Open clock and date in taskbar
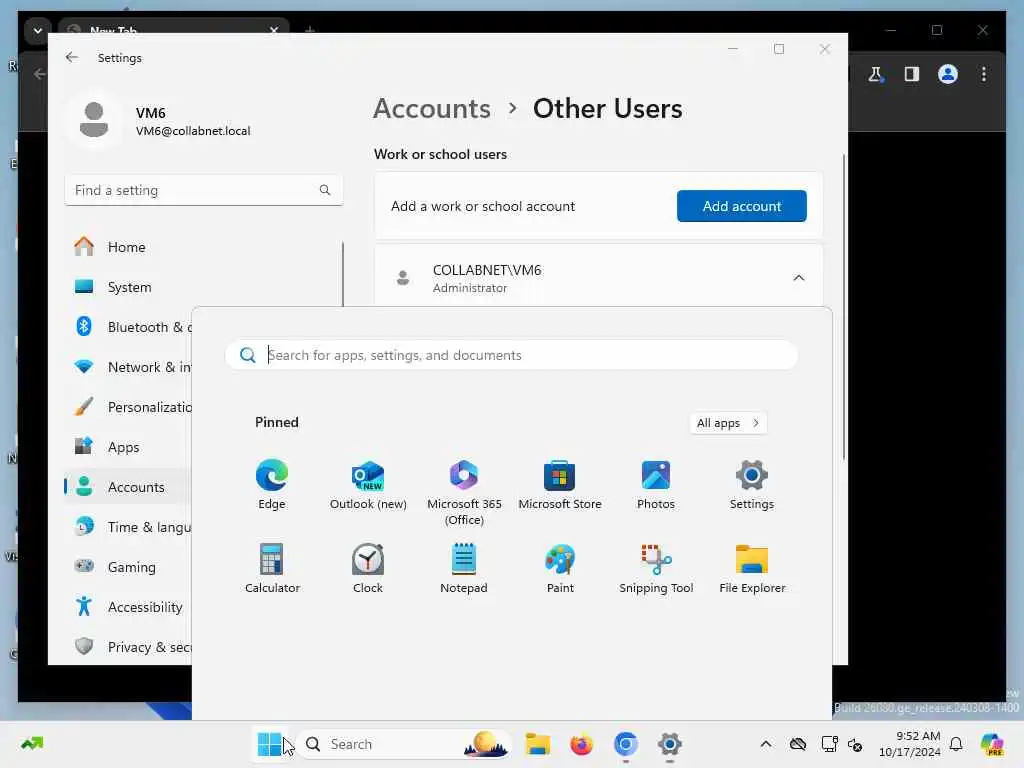The width and height of the screenshot is (1024, 768). pyautogui.click(x=910, y=744)
